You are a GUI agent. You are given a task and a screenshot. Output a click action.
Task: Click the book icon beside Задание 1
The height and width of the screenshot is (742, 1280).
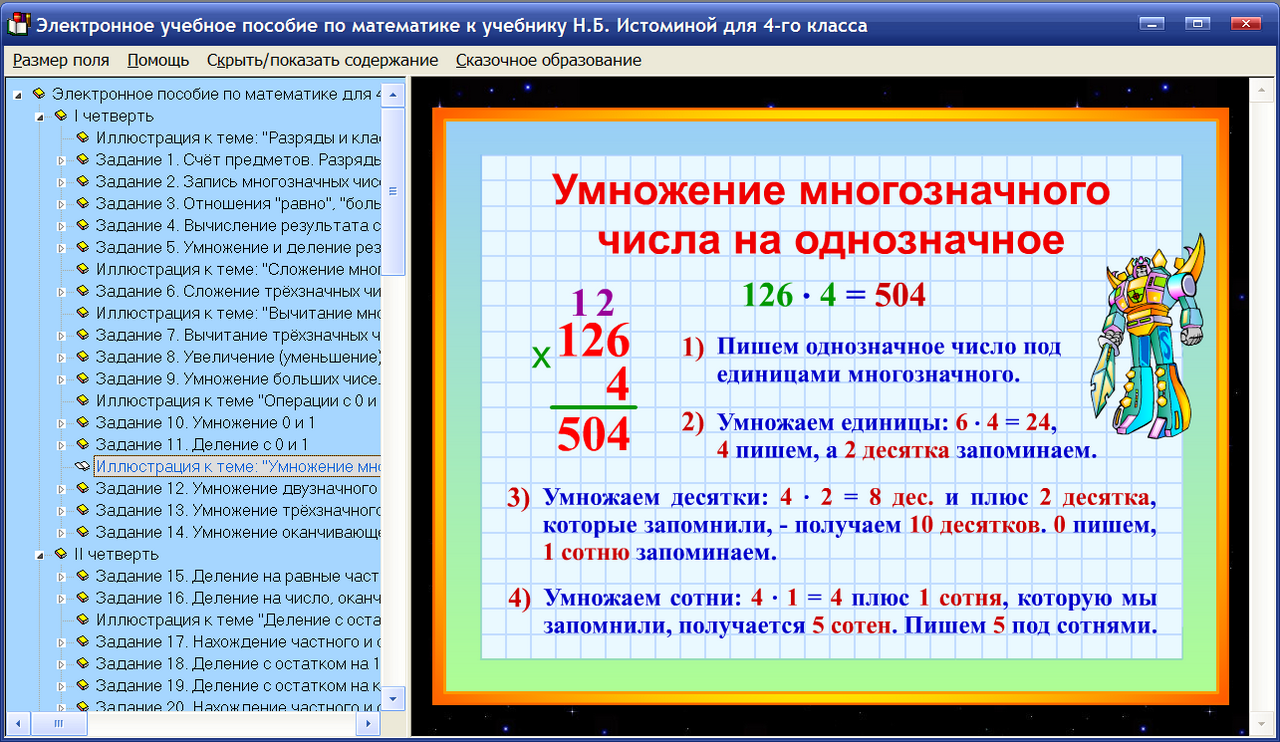[x=84, y=157]
